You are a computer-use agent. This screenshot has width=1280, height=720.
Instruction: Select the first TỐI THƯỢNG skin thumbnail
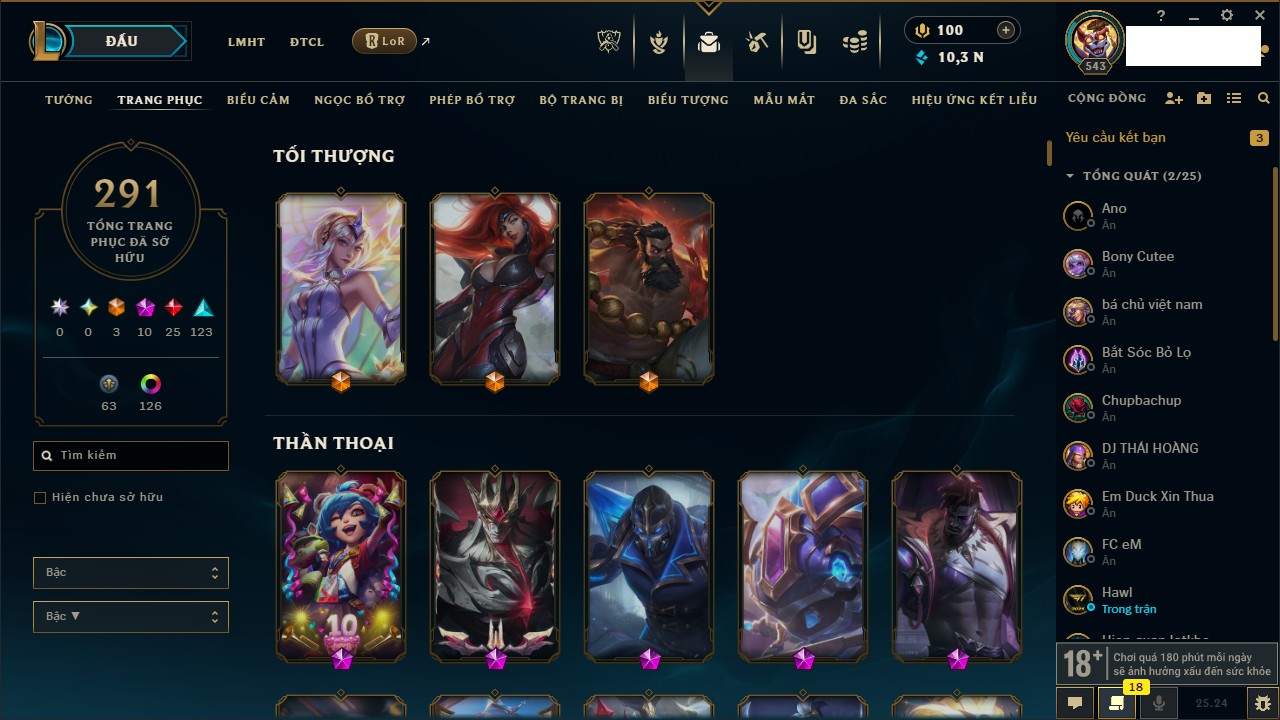[x=341, y=288]
